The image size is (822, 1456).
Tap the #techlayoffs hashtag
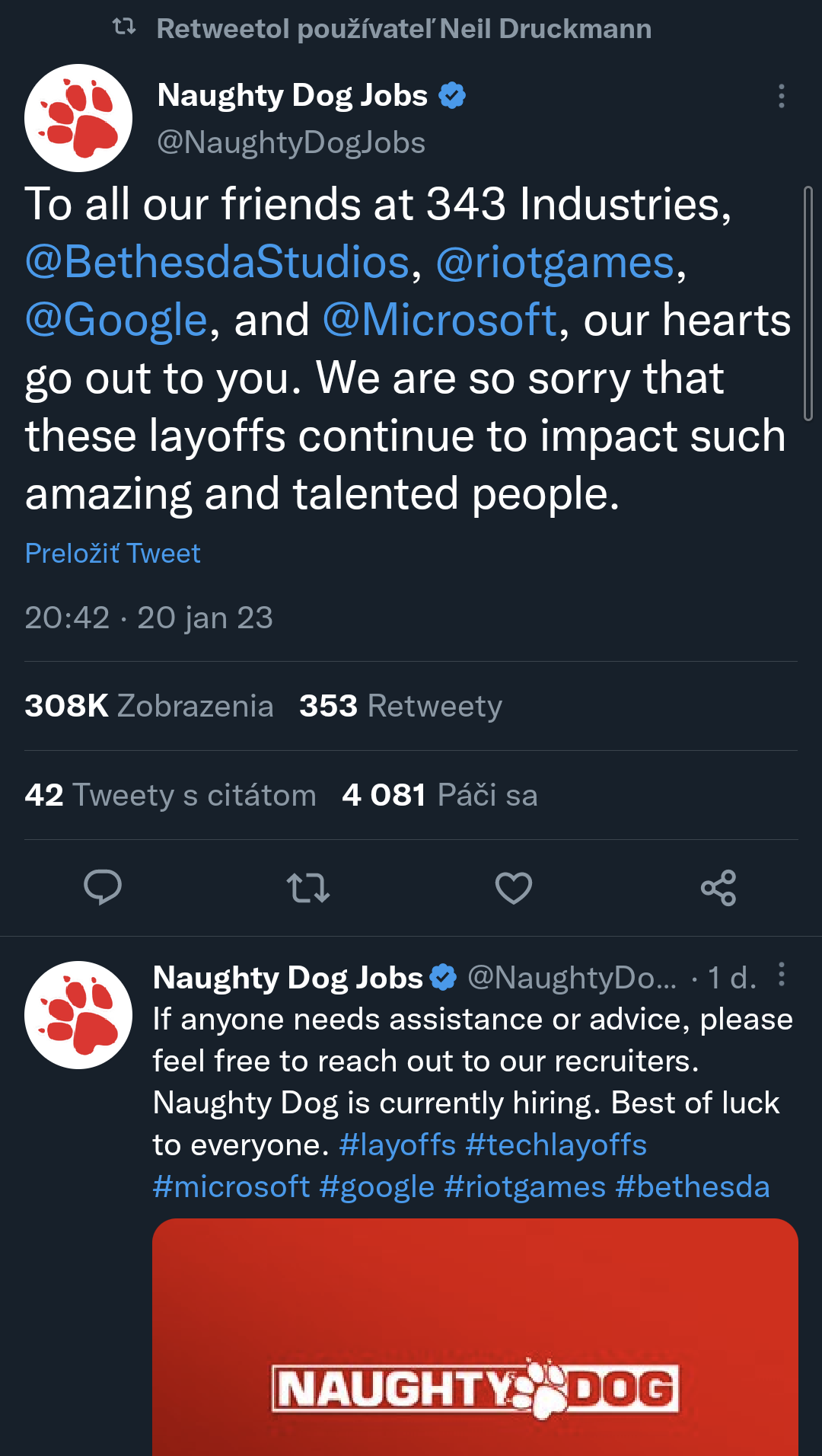[x=556, y=1145]
